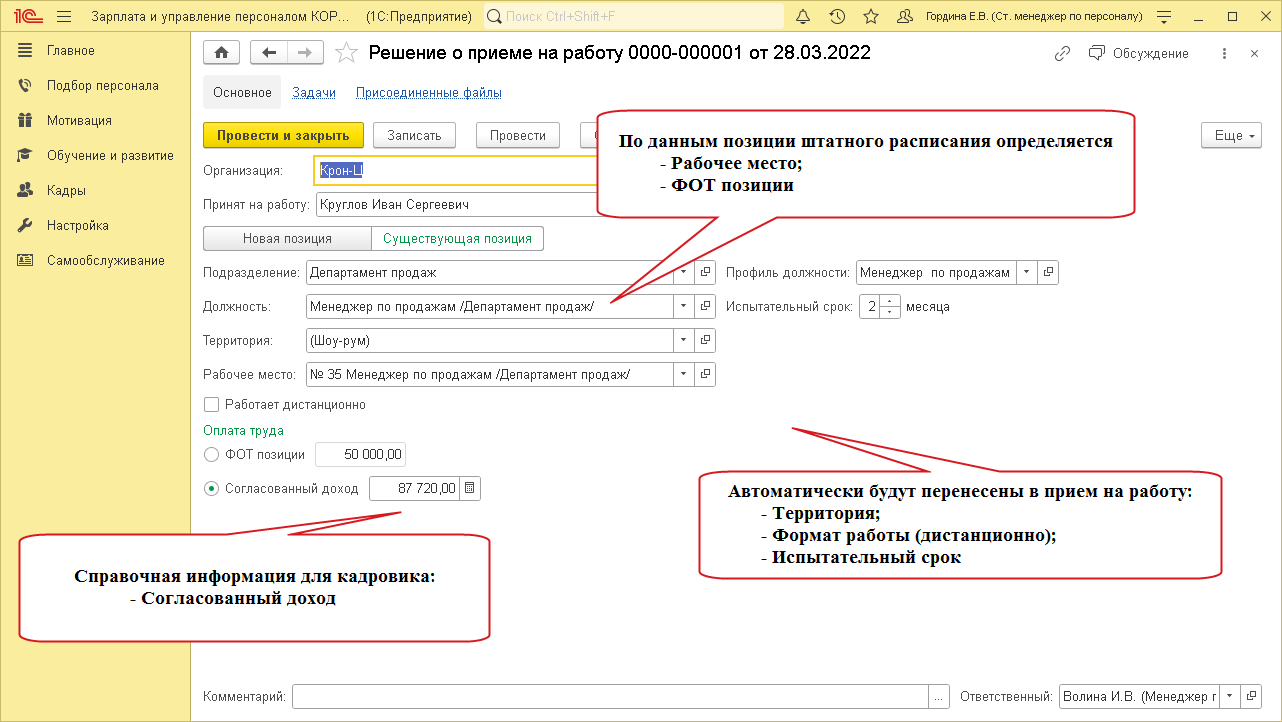Open the Еще dropdown menu
1282x722 pixels.
[1231, 135]
